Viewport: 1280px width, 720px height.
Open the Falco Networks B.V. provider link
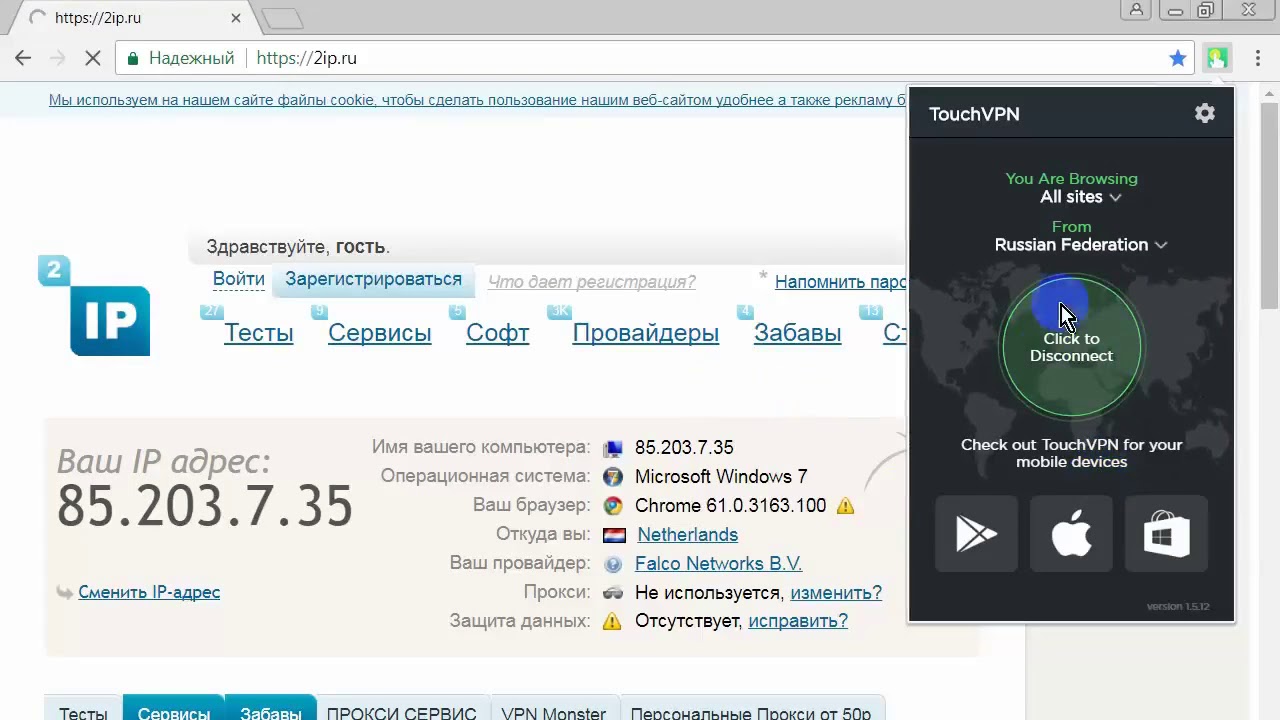pyautogui.click(x=719, y=564)
